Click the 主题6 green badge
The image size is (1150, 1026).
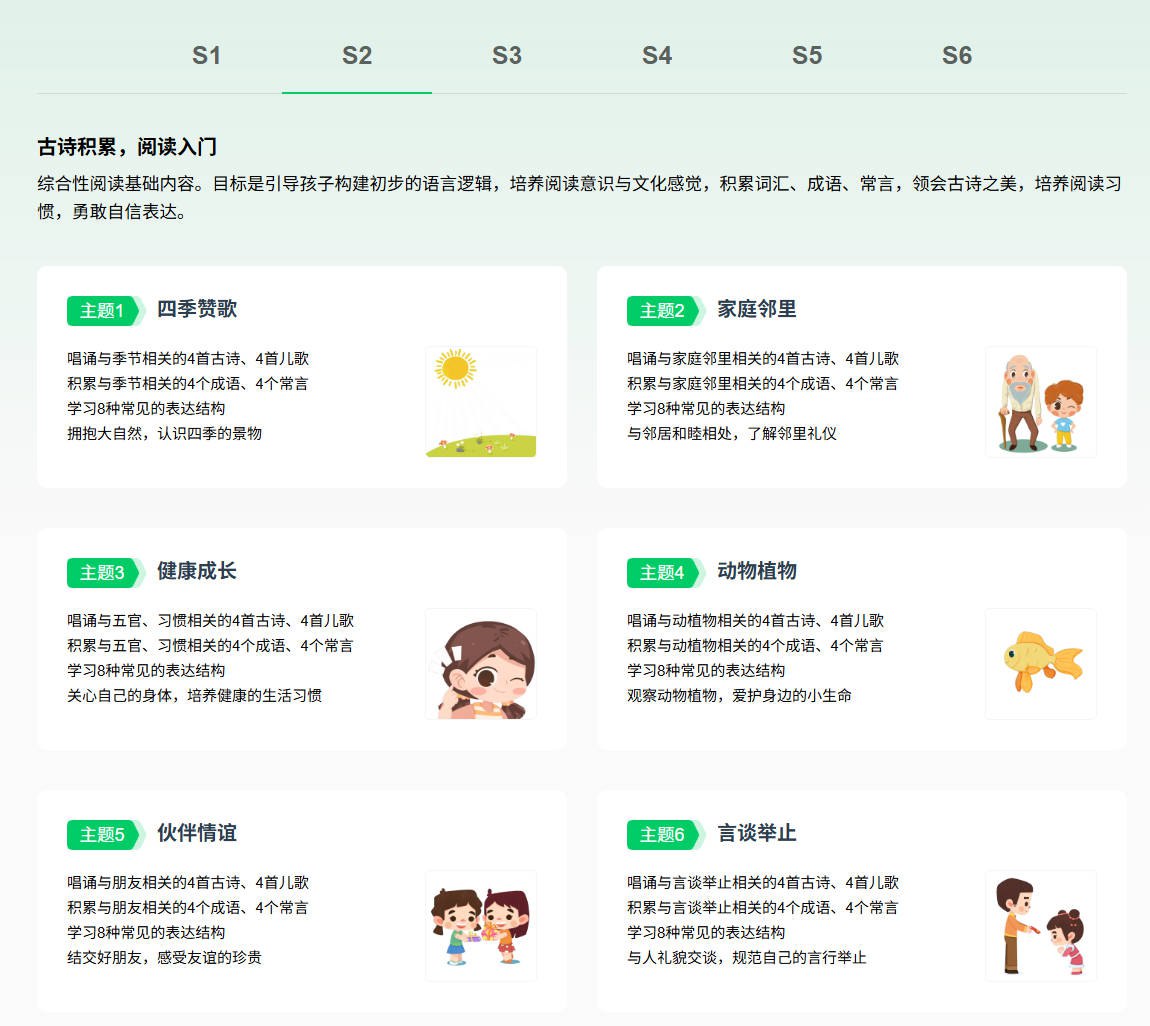(x=665, y=835)
